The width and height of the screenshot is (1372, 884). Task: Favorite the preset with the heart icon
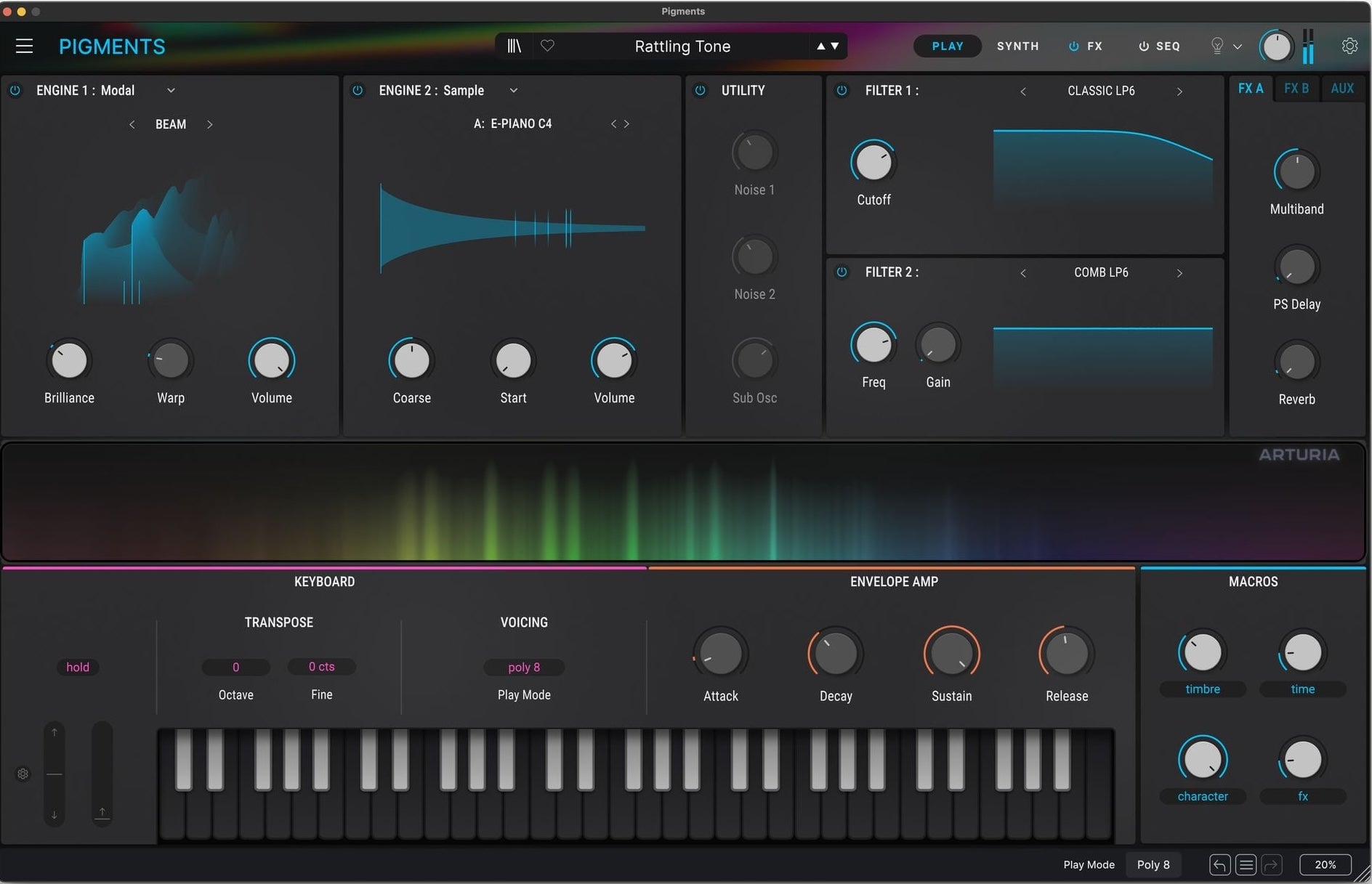(x=548, y=46)
